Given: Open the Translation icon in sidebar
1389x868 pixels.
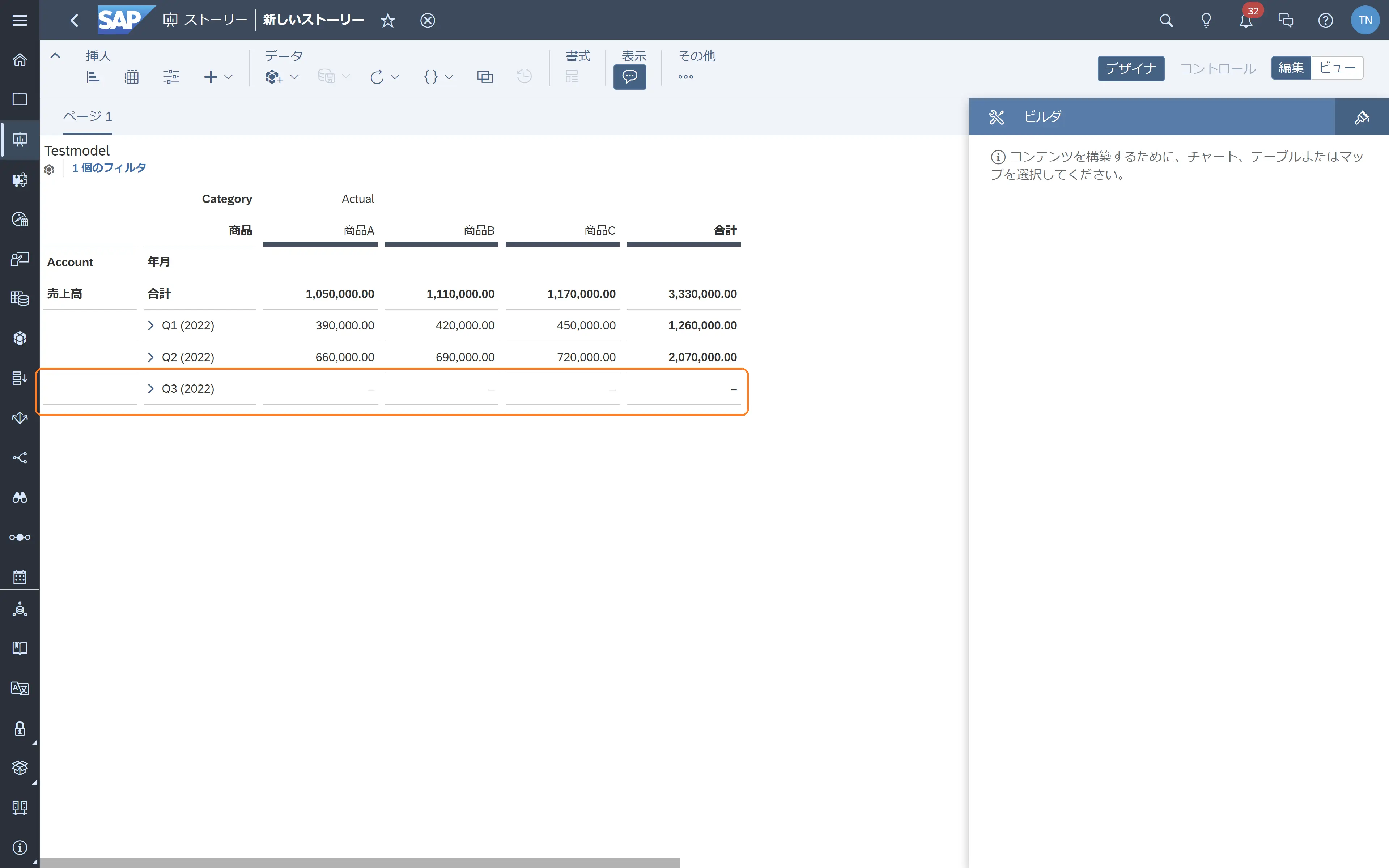Looking at the screenshot, I should (20, 688).
